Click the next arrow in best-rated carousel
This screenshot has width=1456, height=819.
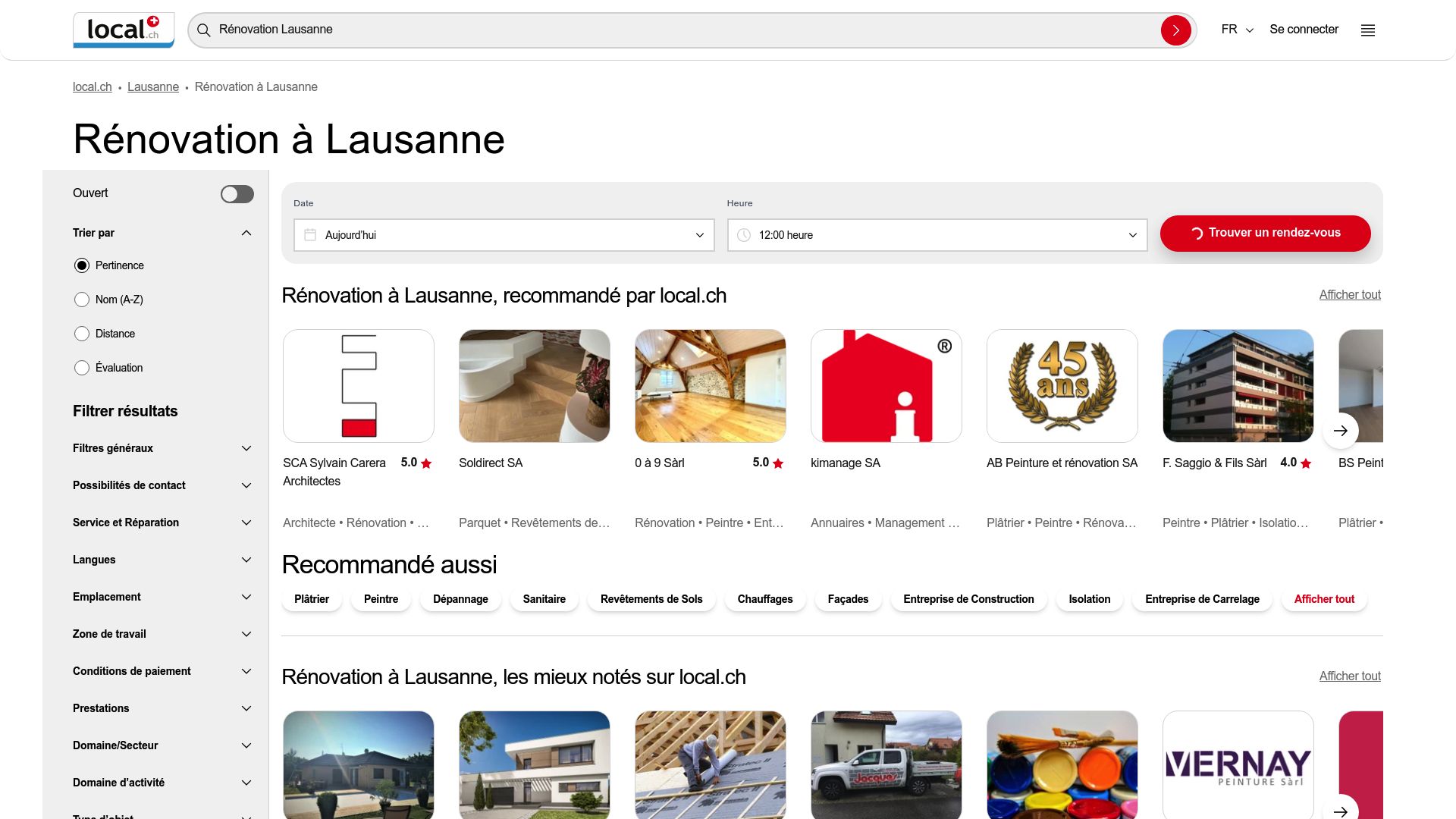point(1341,811)
